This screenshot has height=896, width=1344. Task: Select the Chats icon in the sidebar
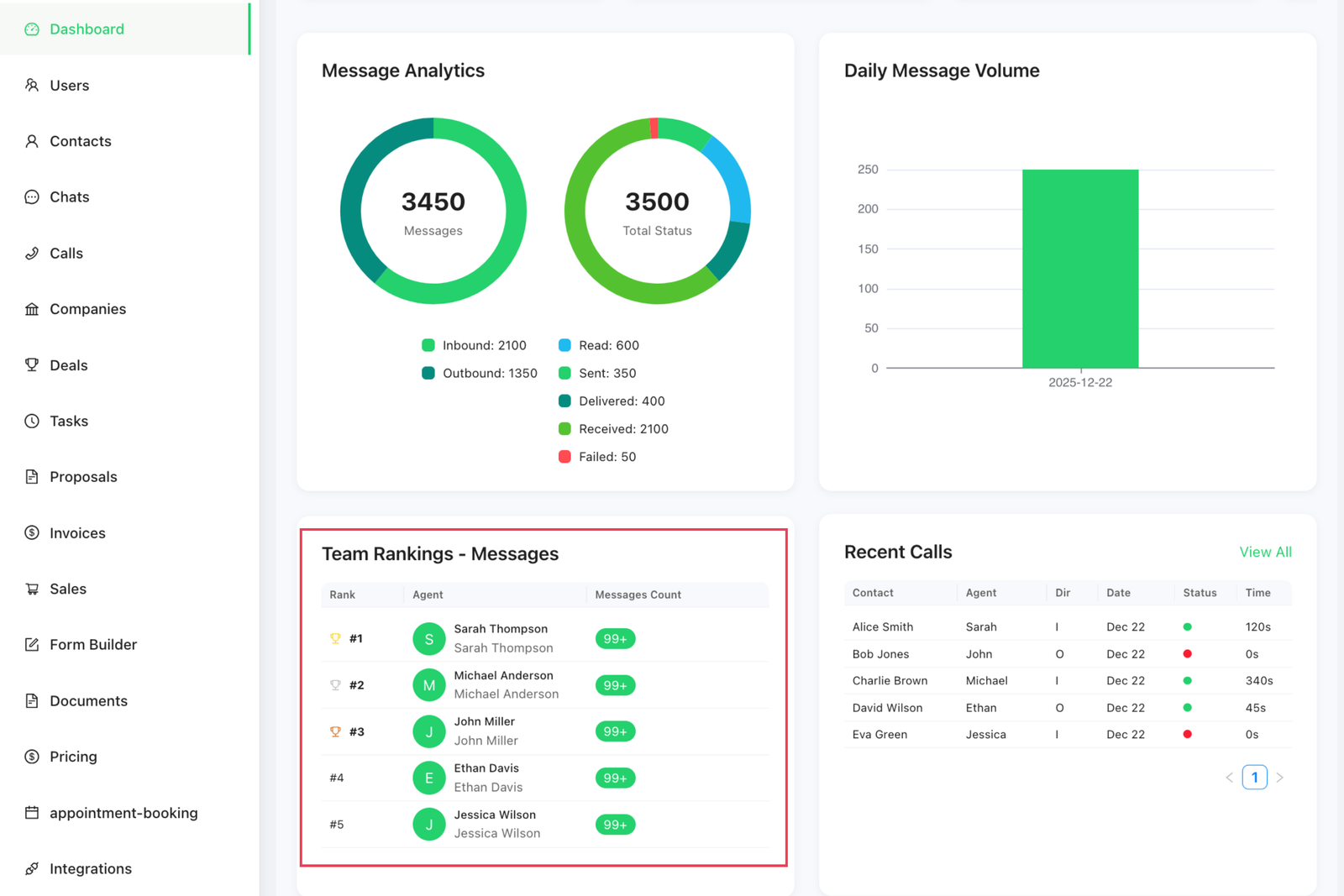tap(32, 196)
